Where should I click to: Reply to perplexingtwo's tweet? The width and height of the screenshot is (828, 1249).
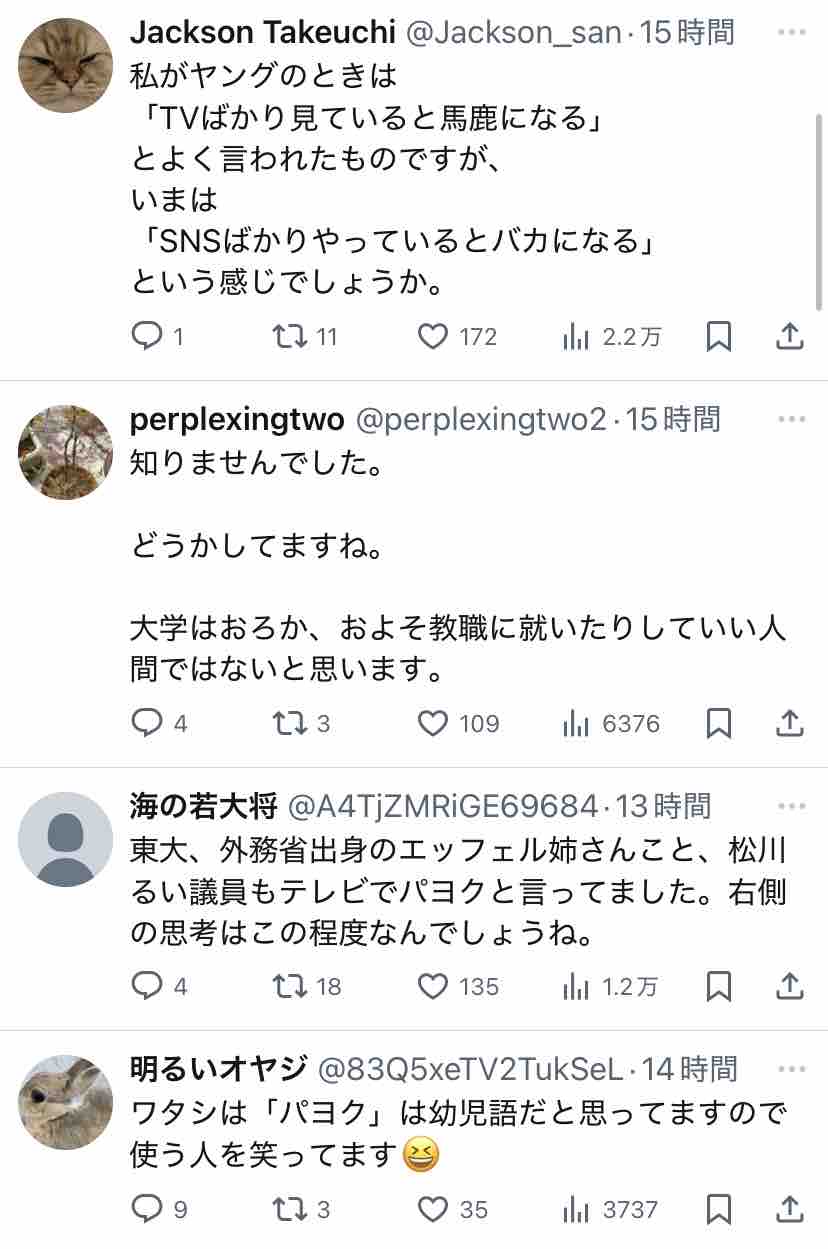(147, 723)
